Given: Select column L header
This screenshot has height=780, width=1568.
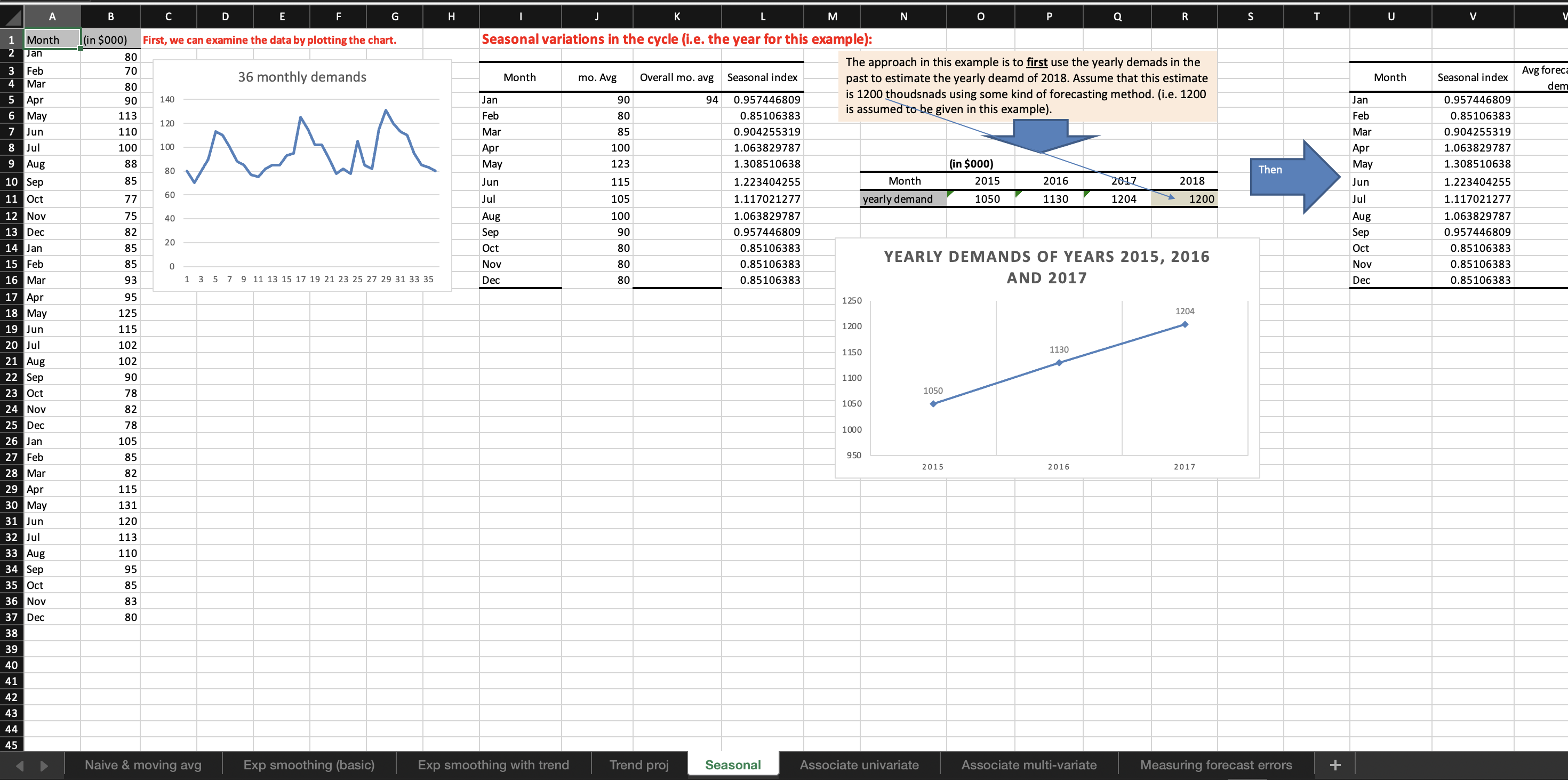Looking at the screenshot, I should [x=762, y=17].
